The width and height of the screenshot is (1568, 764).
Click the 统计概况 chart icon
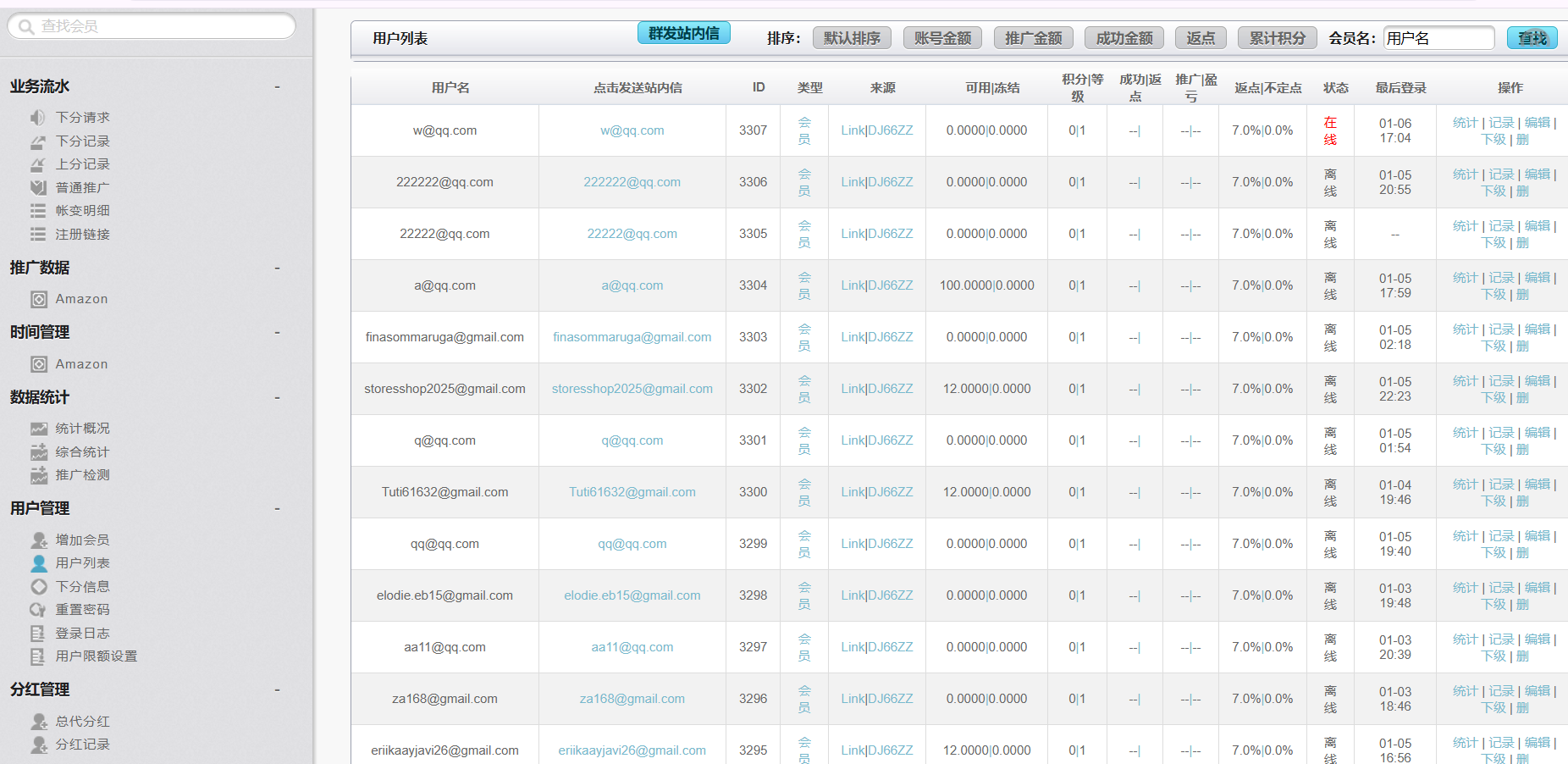(x=38, y=429)
